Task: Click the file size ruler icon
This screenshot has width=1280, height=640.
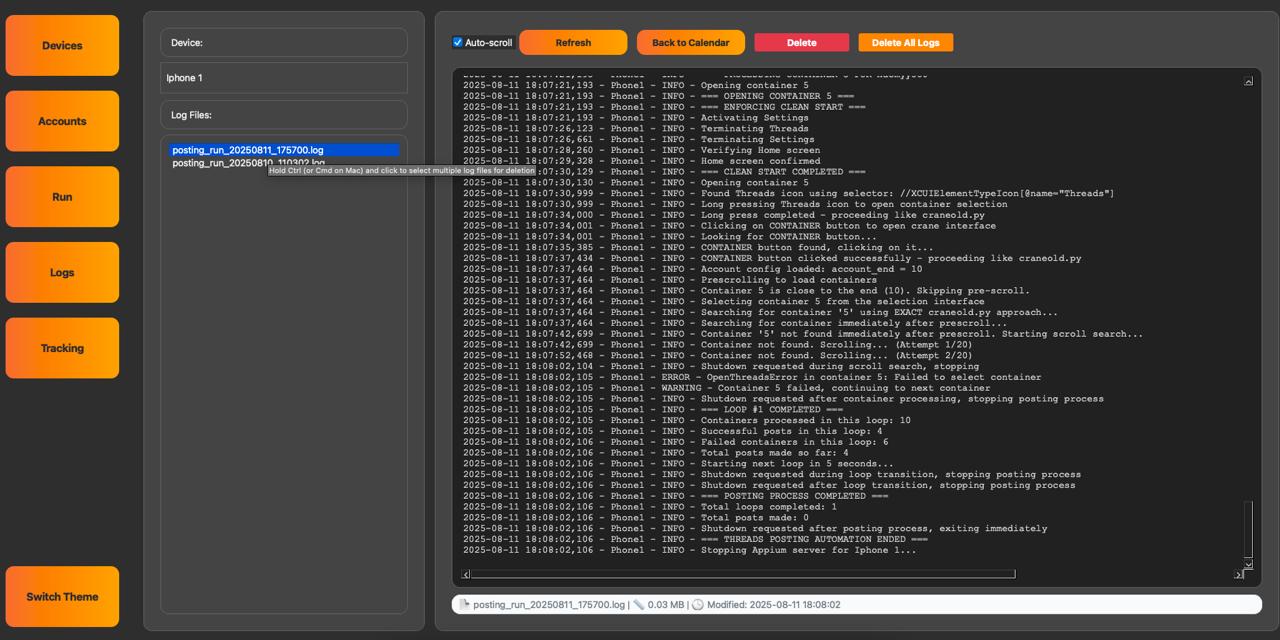Action: pyautogui.click(x=639, y=605)
